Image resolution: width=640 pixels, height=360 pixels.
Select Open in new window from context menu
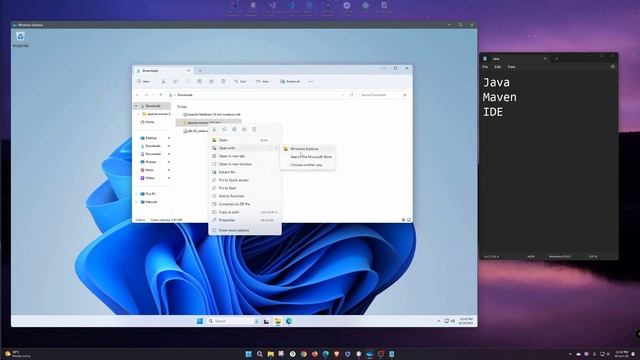(245, 164)
